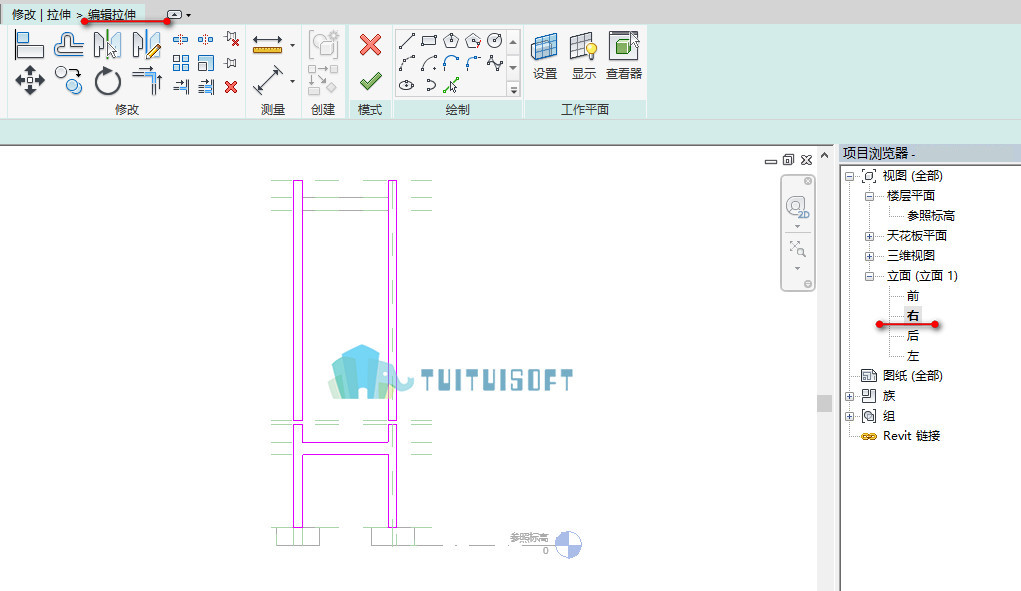Click the Set work plane (设置) button
Viewport: 1021px width, 591px height.
point(544,56)
